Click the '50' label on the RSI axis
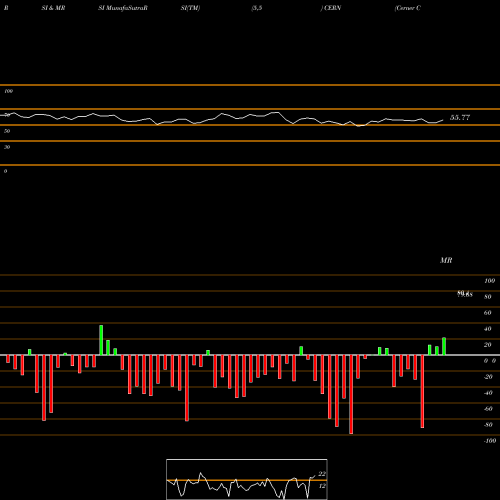Viewport: 500px width, 500px height. point(7,131)
